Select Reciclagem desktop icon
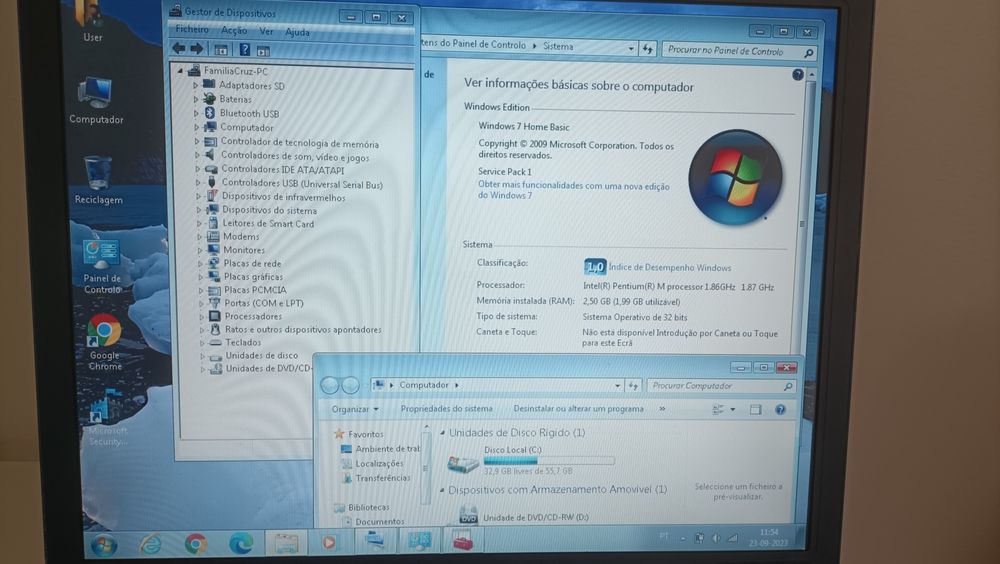The width and height of the screenshot is (1000, 564). pos(98,181)
